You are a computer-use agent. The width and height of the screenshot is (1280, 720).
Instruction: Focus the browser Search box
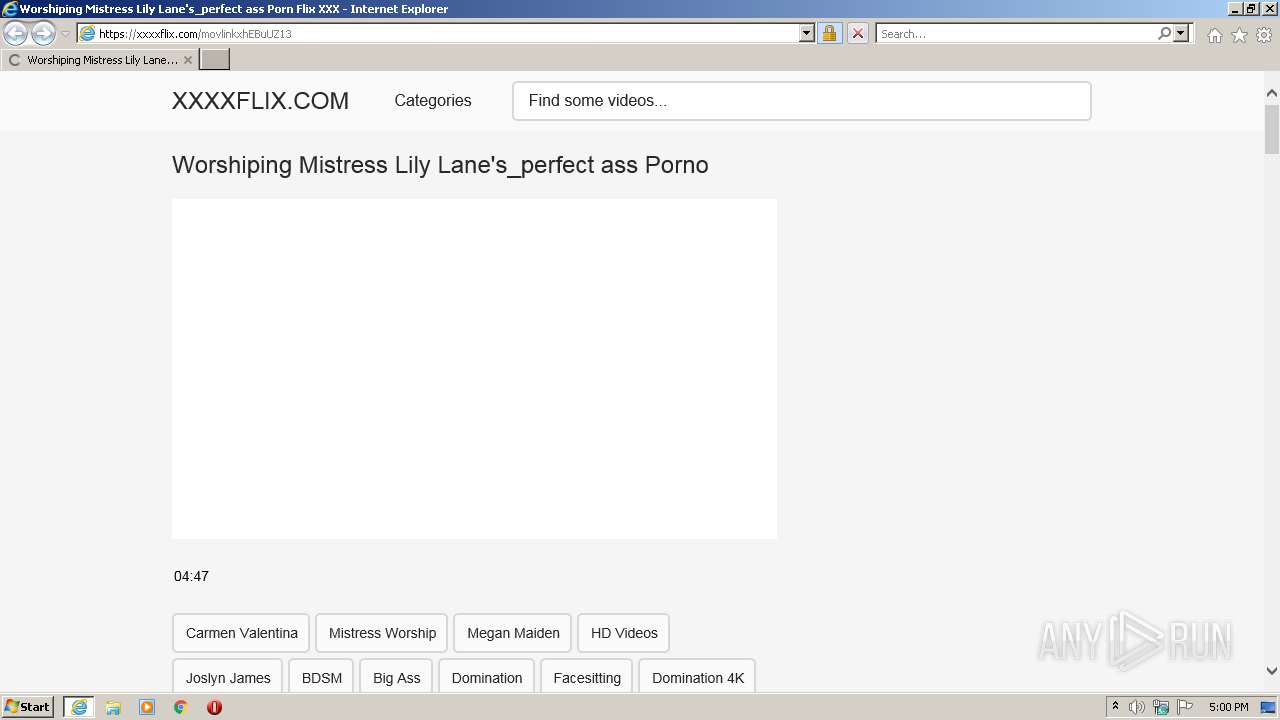1015,33
